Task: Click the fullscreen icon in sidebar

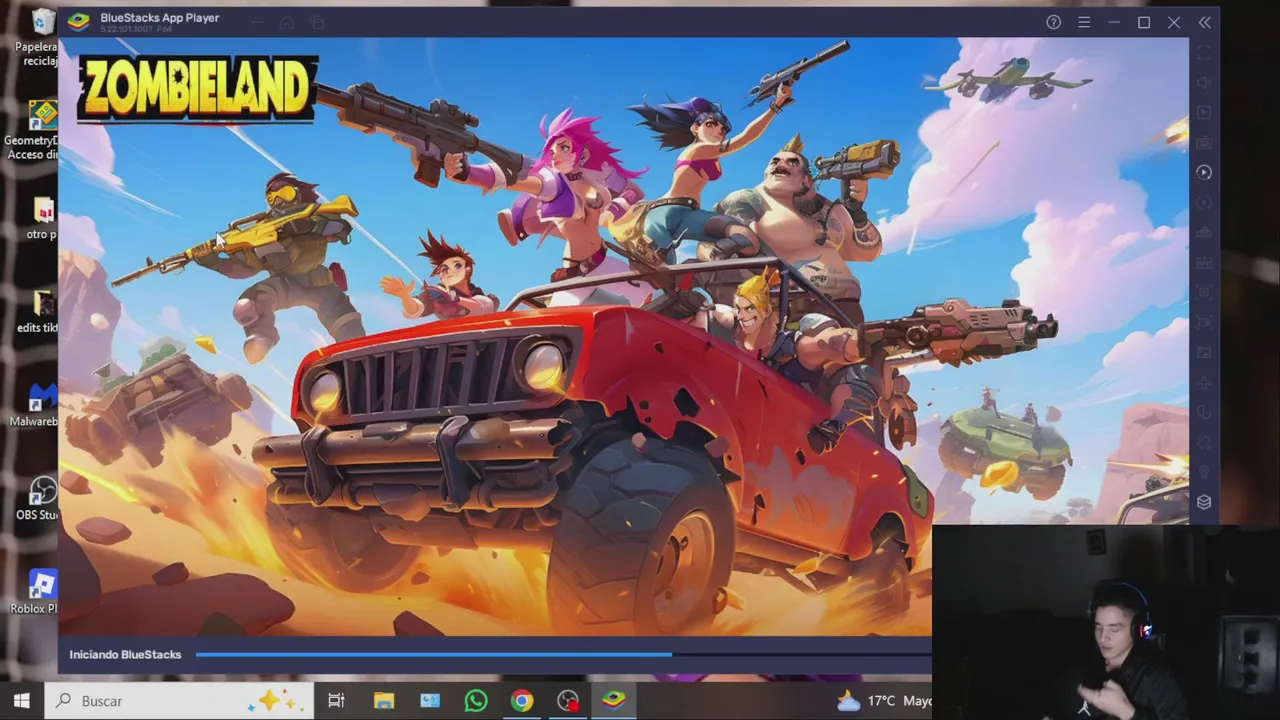Action: tap(1204, 52)
